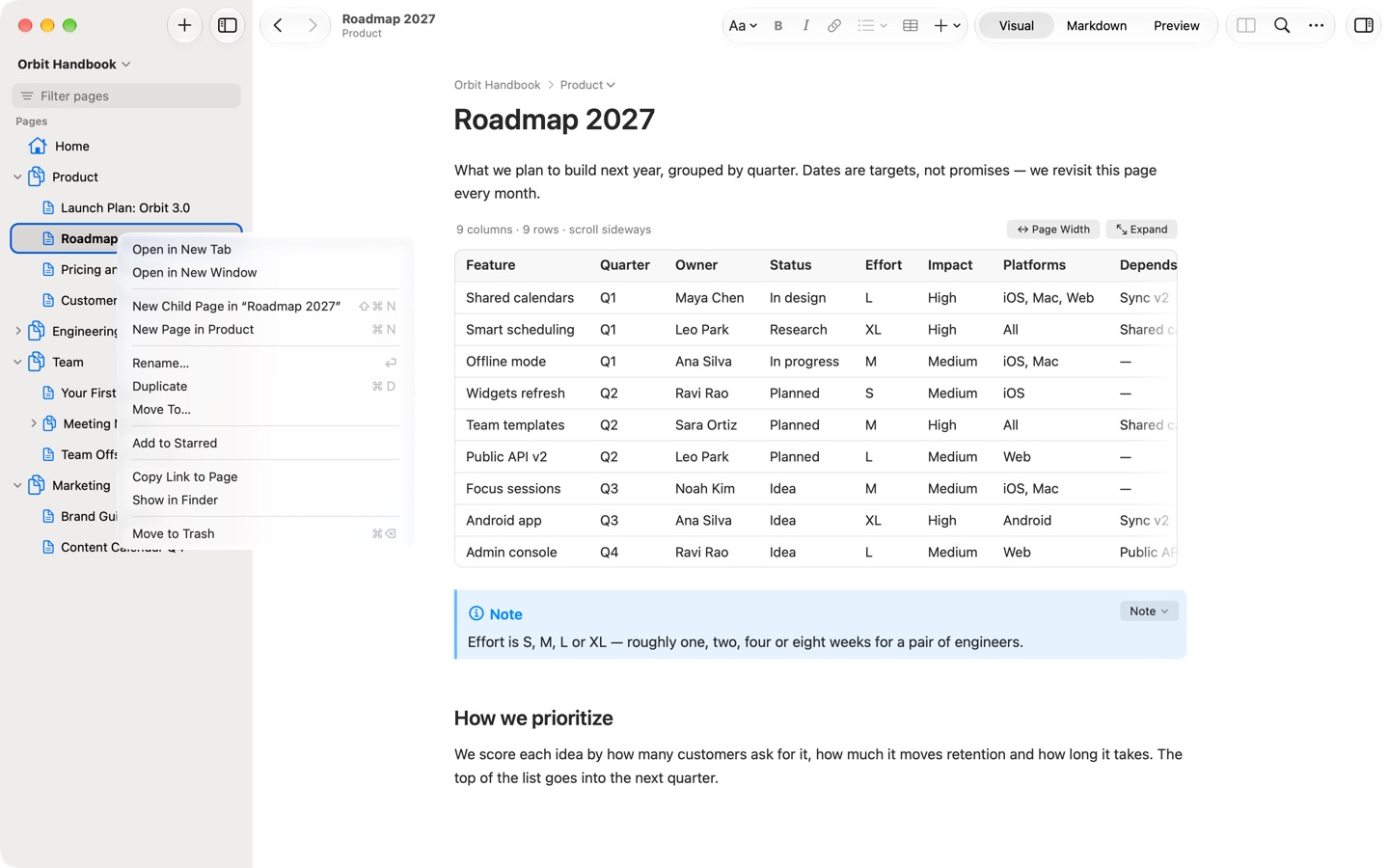Open the Orbit Handbook workspace dropdown

(74, 64)
